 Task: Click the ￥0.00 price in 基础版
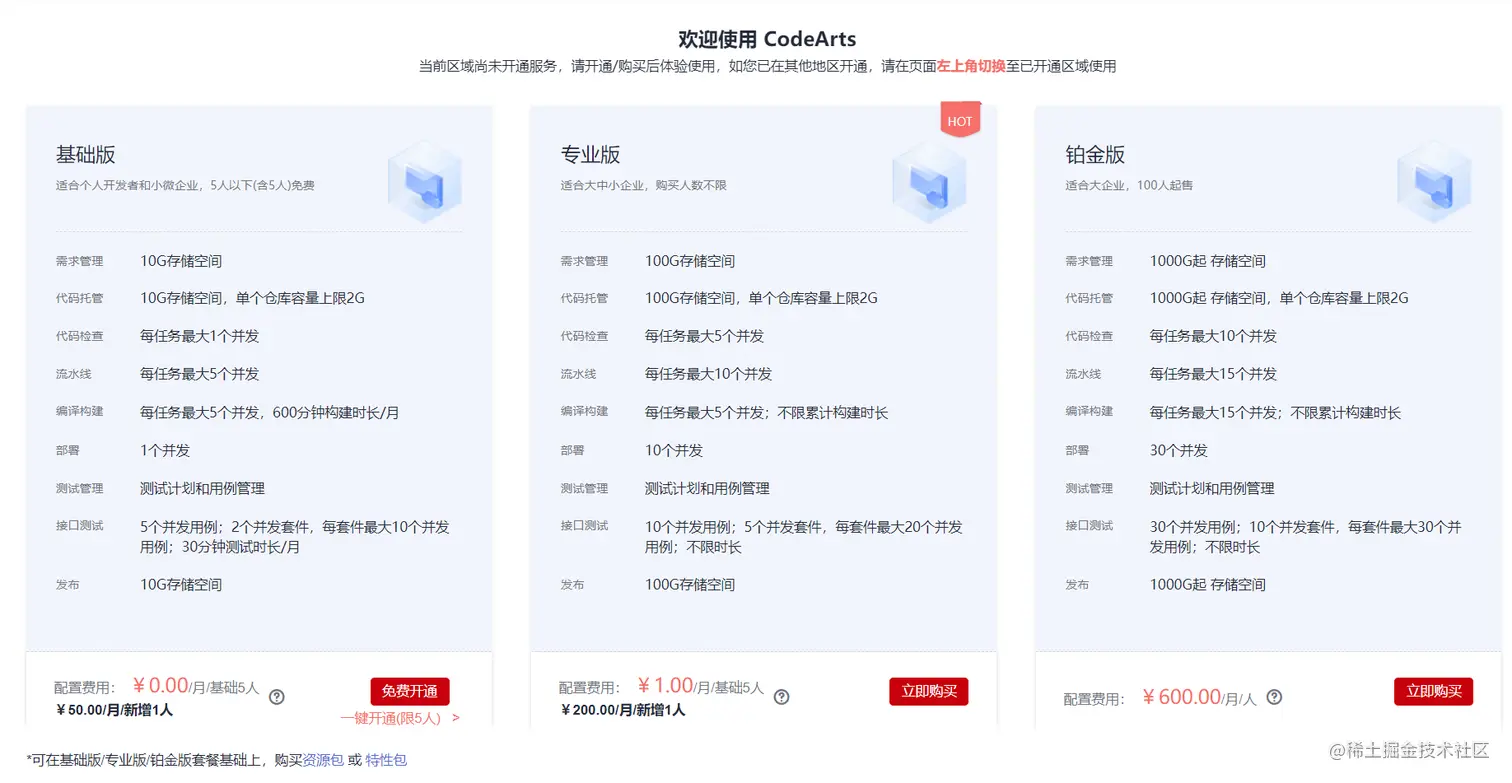(x=161, y=685)
